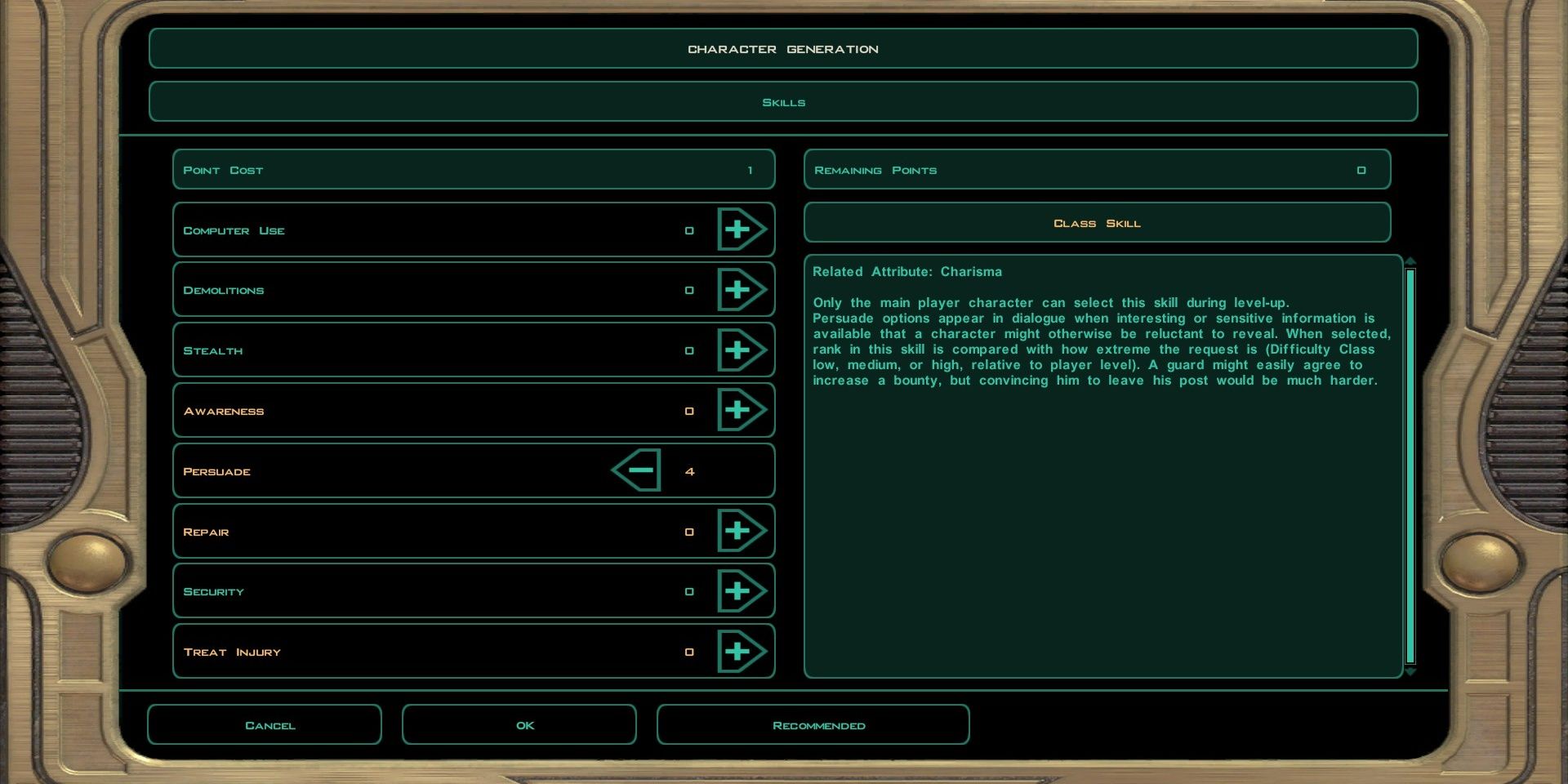
Task: Click the Skills header bar
Action: point(783,102)
